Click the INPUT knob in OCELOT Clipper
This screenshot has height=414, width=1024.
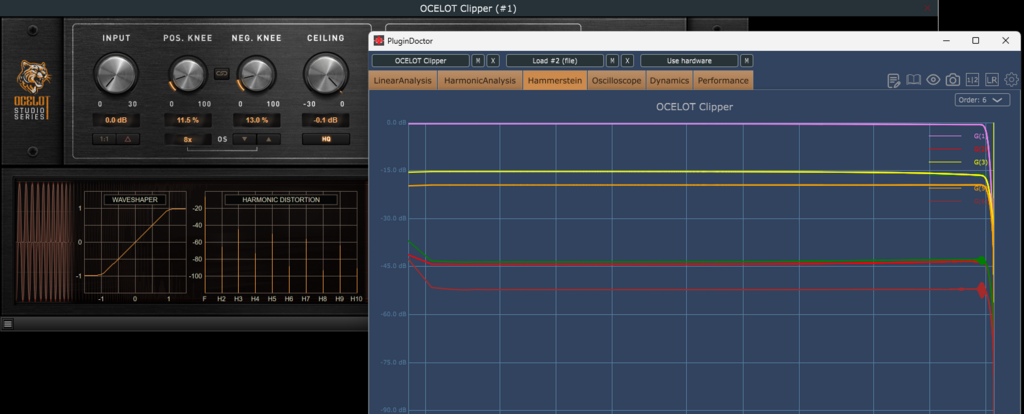click(116, 74)
